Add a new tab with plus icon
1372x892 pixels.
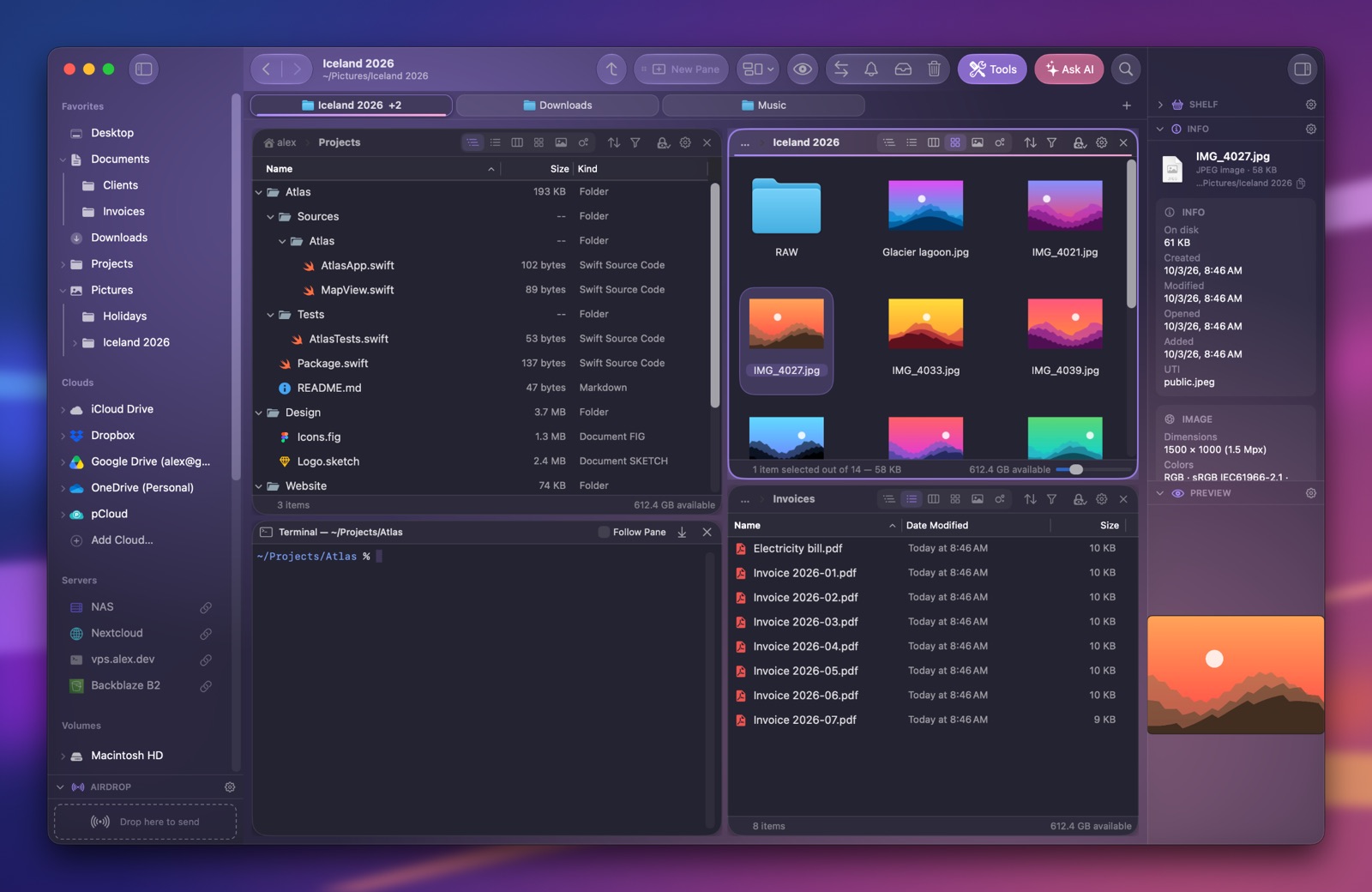[x=1127, y=105]
